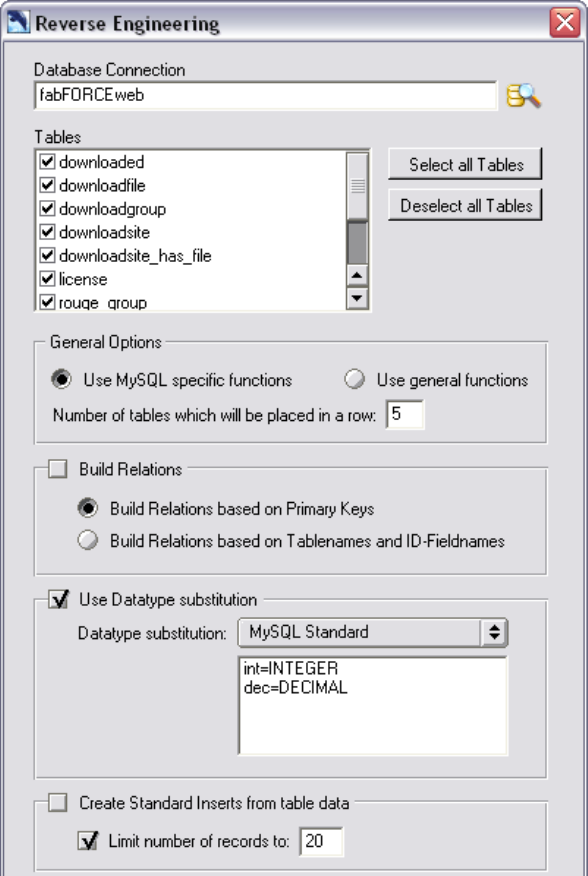Disable Use Datatype substitution checkbox
The height and width of the screenshot is (876, 588).
tap(58, 599)
